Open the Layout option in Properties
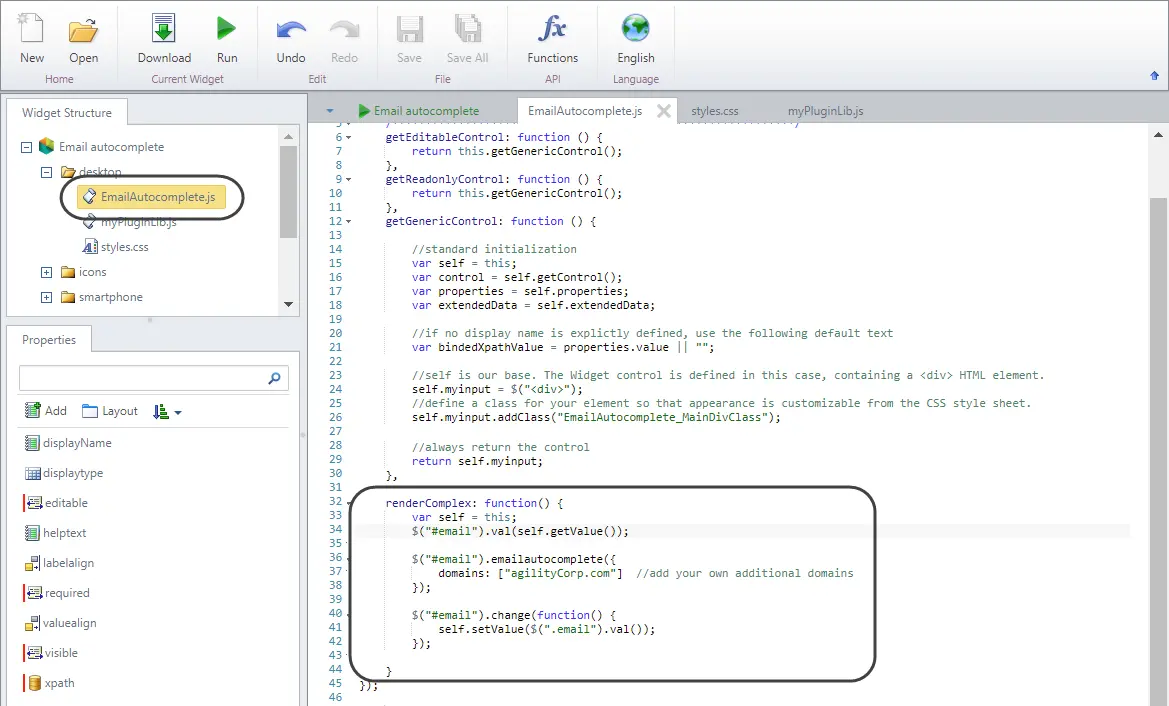1169x706 pixels. [x=110, y=411]
